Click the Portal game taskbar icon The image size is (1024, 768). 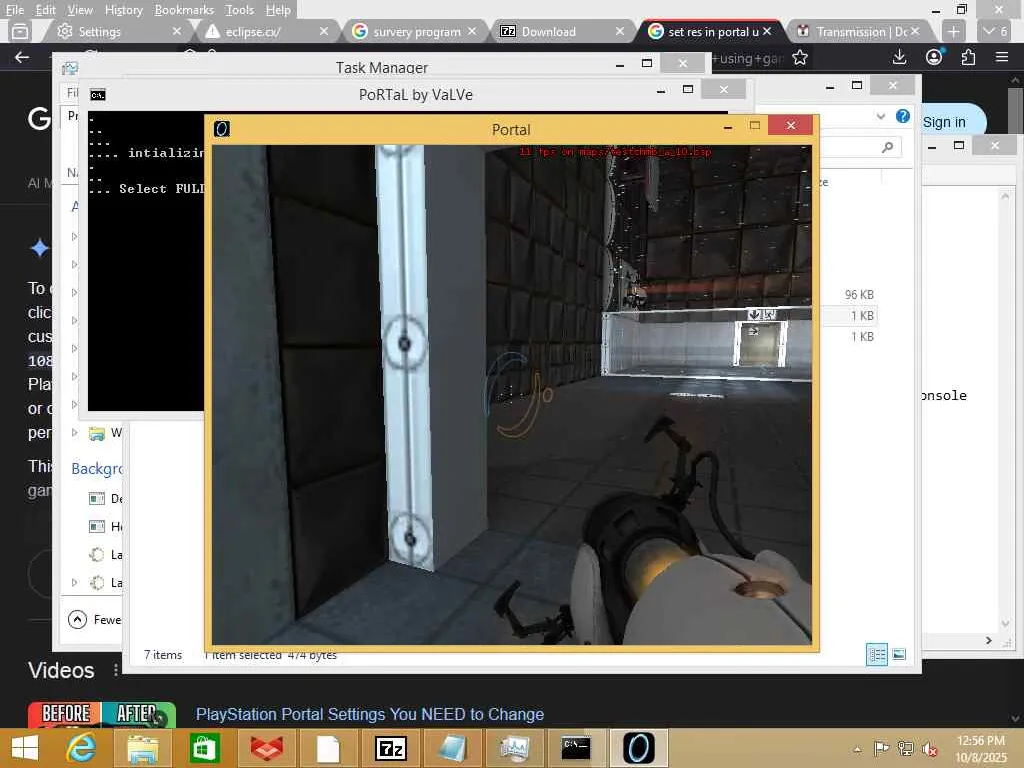point(638,748)
